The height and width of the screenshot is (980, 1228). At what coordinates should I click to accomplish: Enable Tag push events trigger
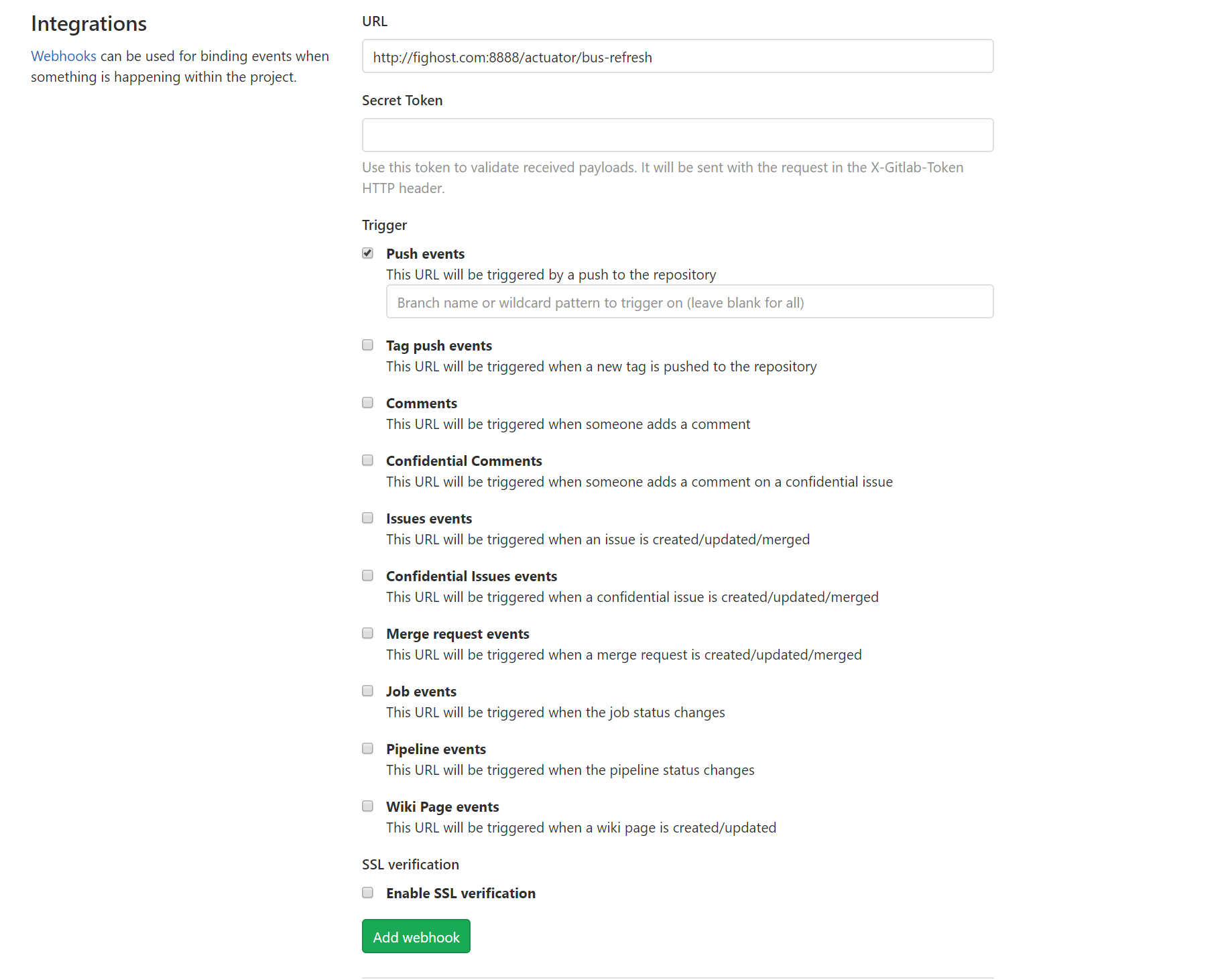click(367, 345)
